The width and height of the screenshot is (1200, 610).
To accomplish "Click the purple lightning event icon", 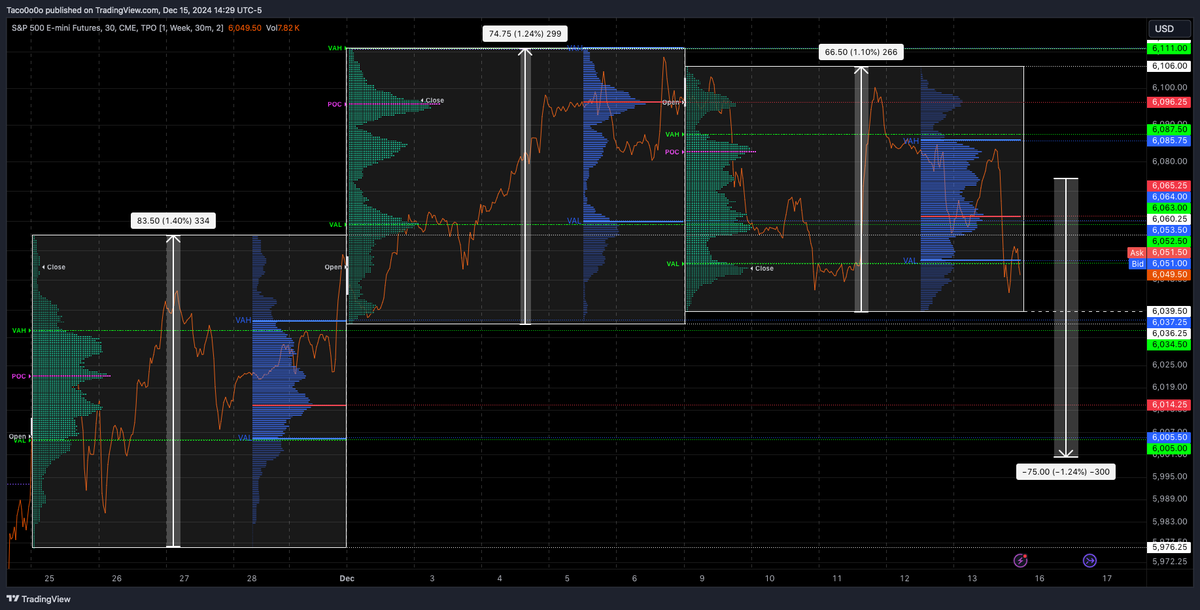I will coord(1020,561).
